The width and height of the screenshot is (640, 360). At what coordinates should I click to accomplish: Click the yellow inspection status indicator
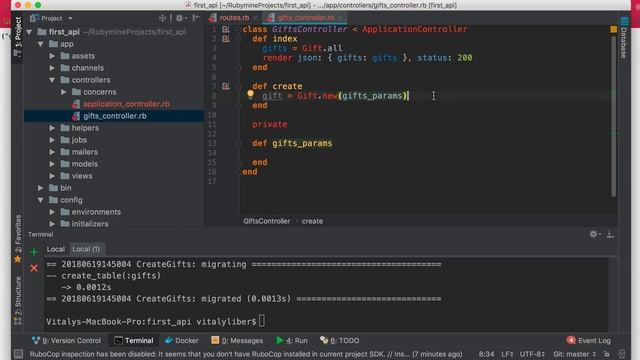pos(613,29)
